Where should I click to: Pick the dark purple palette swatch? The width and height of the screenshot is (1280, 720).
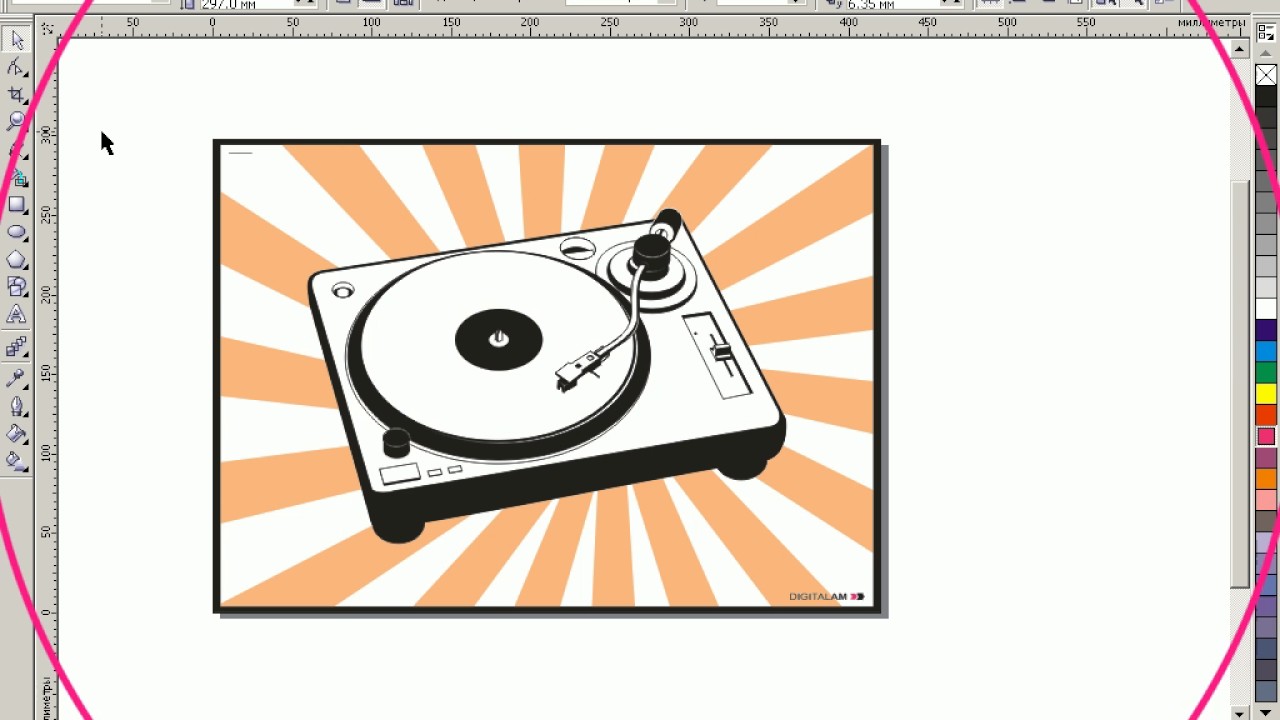pos(1266,330)
